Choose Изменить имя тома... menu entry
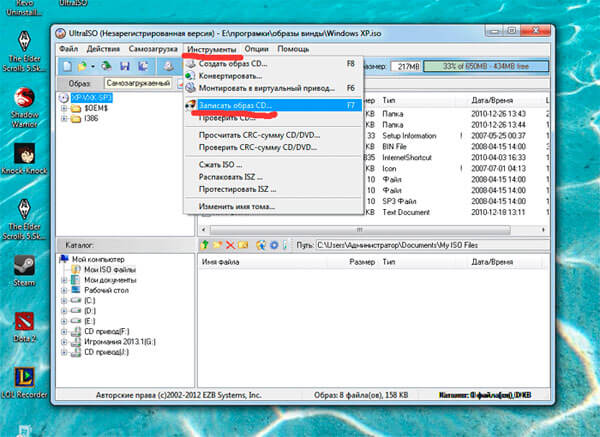Viewport: 600px width, 437px height. [x=272, y=207]
